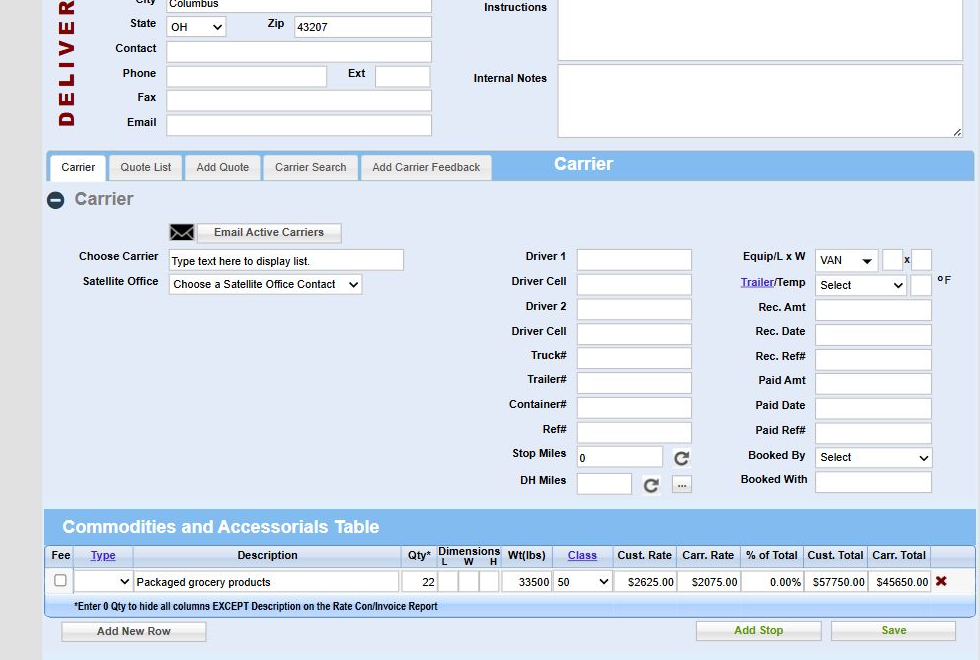980x660 pixels.
Task: Click into Driver 2 field
Action: 634,309
